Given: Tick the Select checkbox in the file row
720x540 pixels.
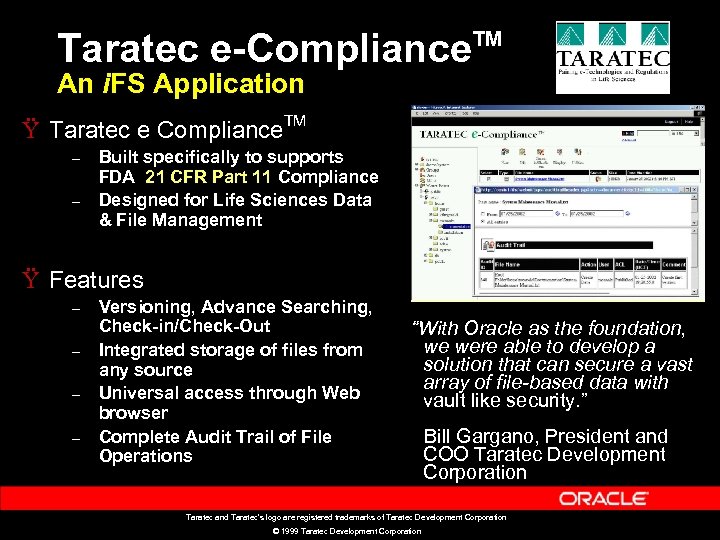Looking at the screenshot, I should pyautogui.click(x=488, y=179).
